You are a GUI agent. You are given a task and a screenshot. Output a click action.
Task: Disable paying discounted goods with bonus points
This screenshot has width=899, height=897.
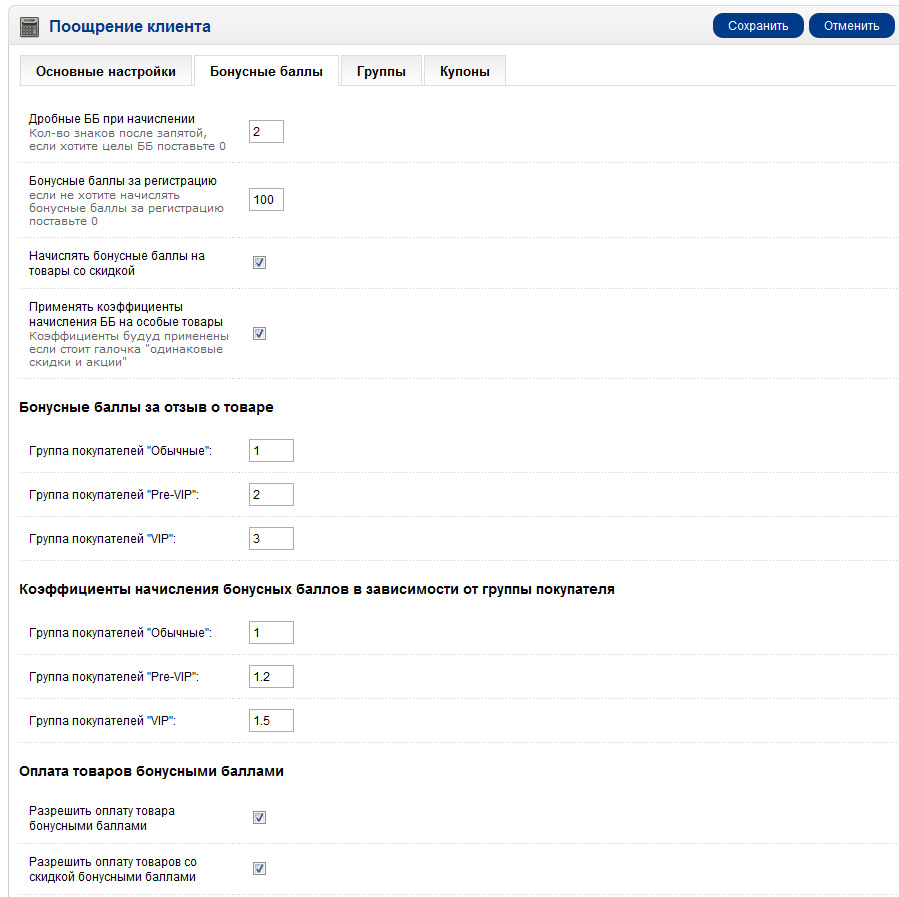259,868
